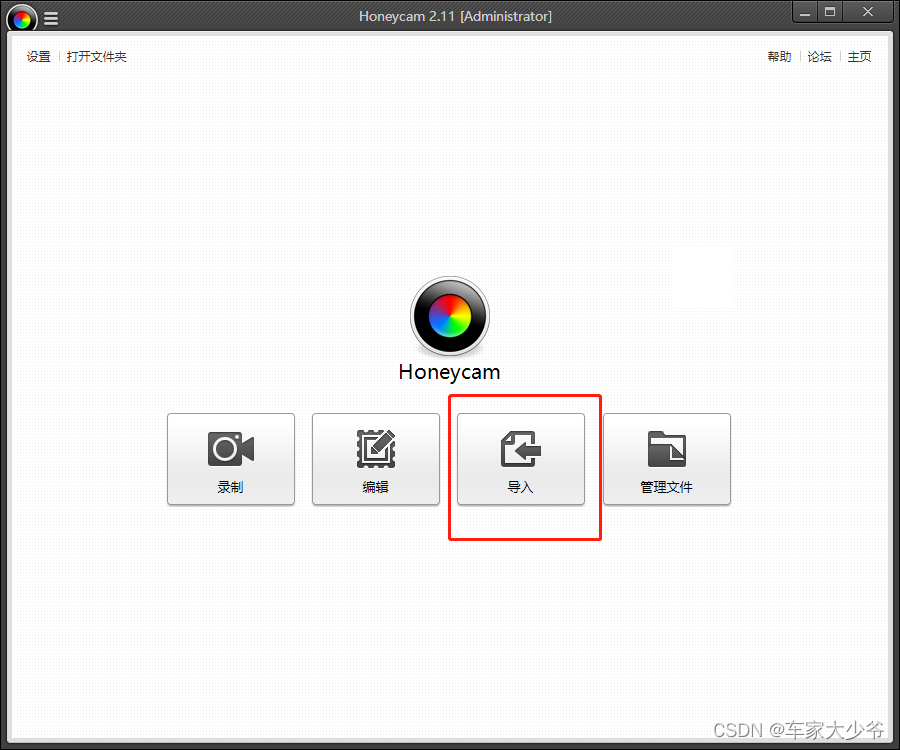Viewport: 900px width, 750px height.
Task: Open 管理文件 (Manage files) button
Action: [x=667, y=459]
